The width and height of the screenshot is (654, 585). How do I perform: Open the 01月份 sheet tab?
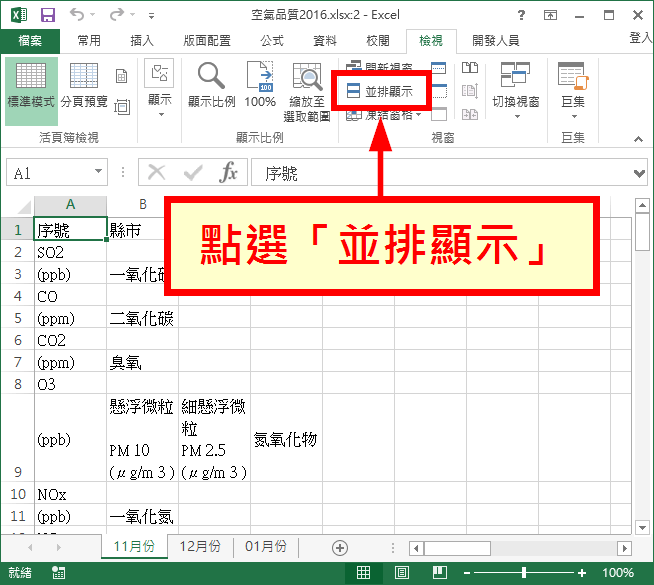[x=266, y=546]
